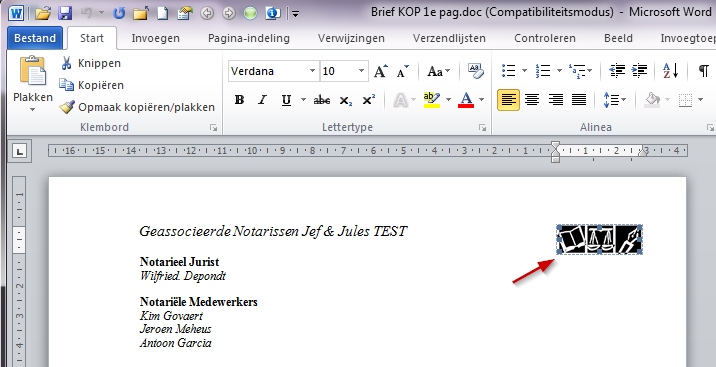Expand the line spacing dropdown

(624, 100)
